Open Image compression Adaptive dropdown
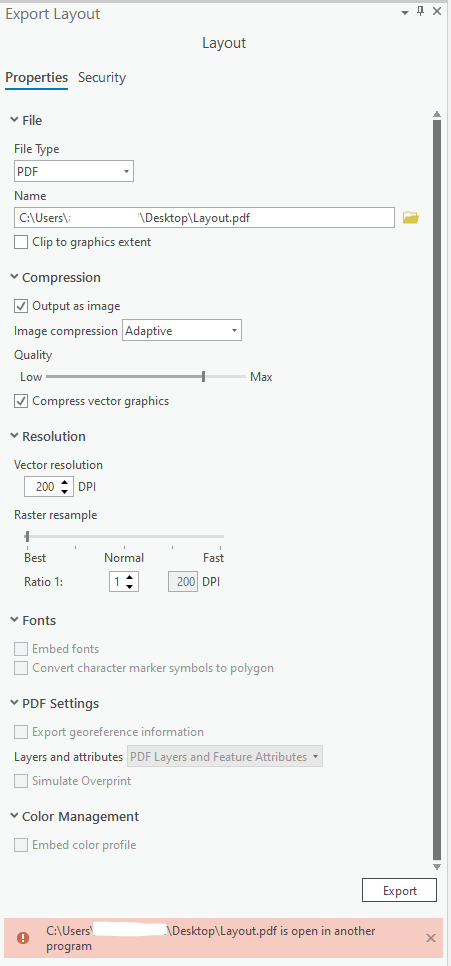 pyautogui.click(x=182, y=331)
